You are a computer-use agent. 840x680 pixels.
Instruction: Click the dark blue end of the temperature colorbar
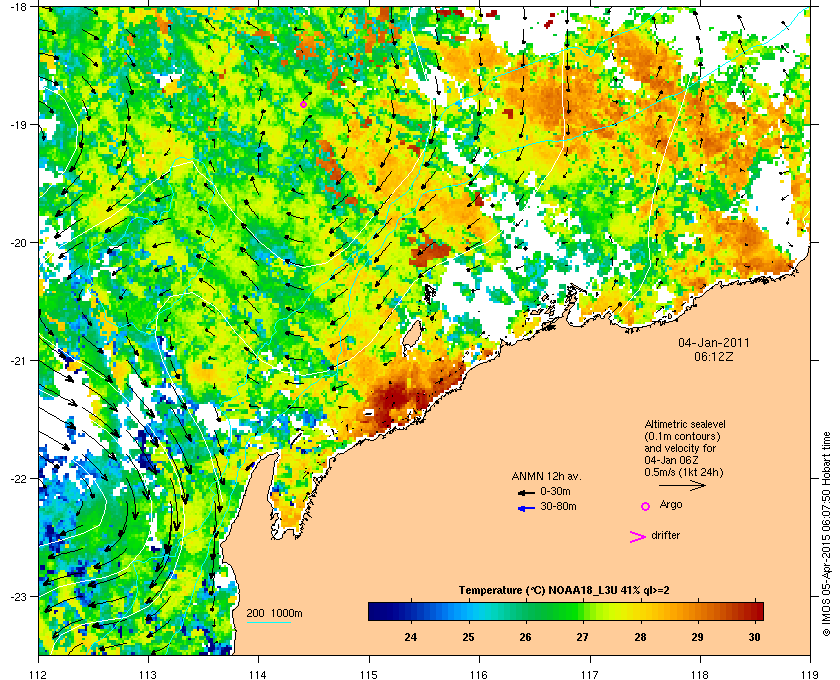click(x=375, y=611)
